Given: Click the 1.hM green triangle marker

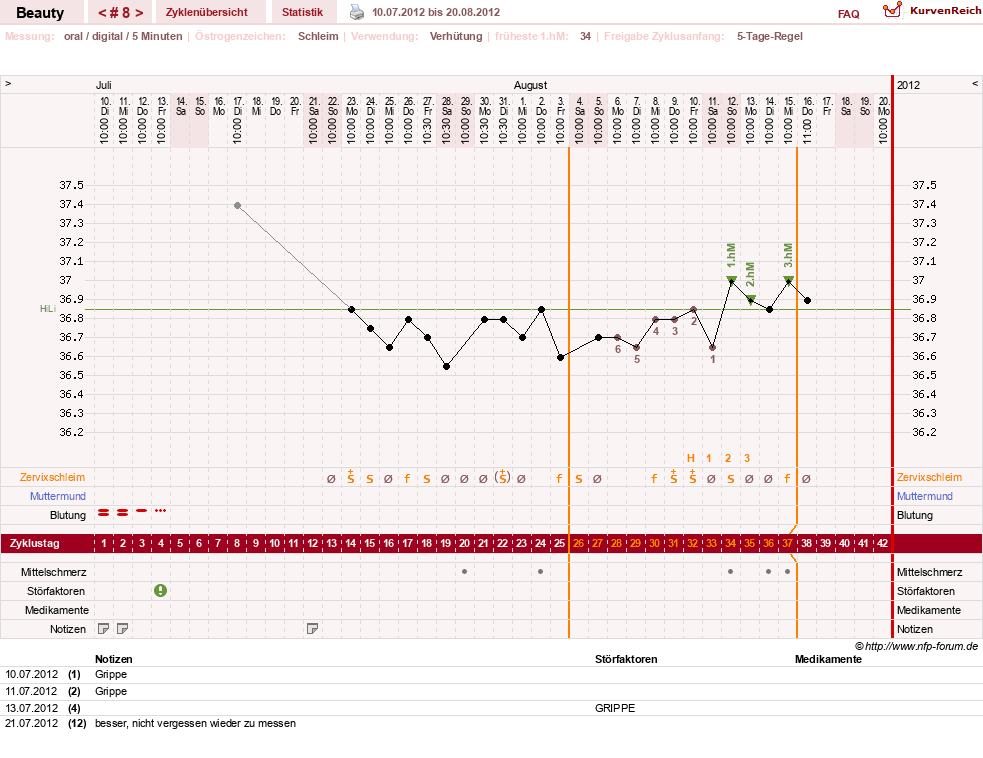Looking at the screenshot, I should (x=731, y=280).
